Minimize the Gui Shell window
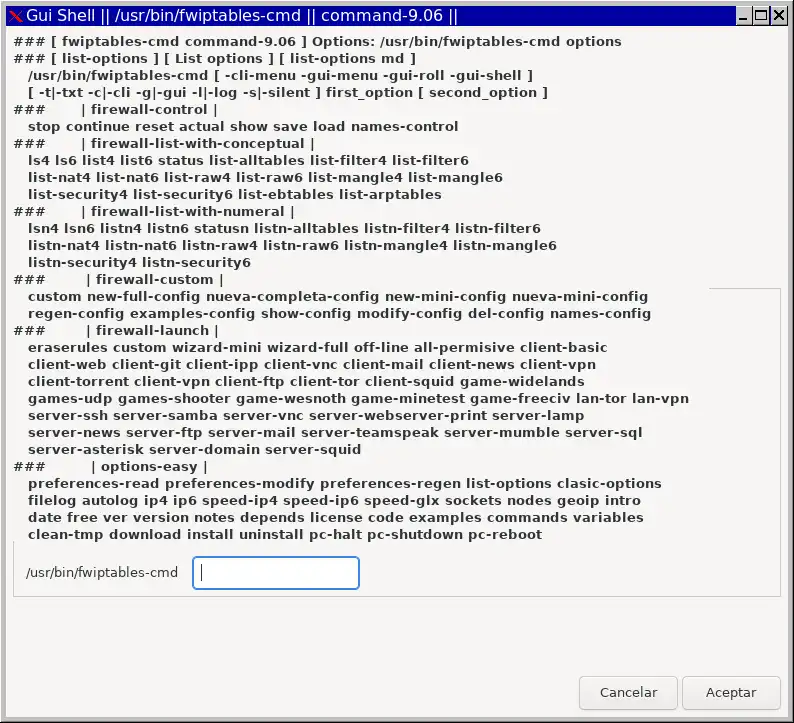 point(743,16)
